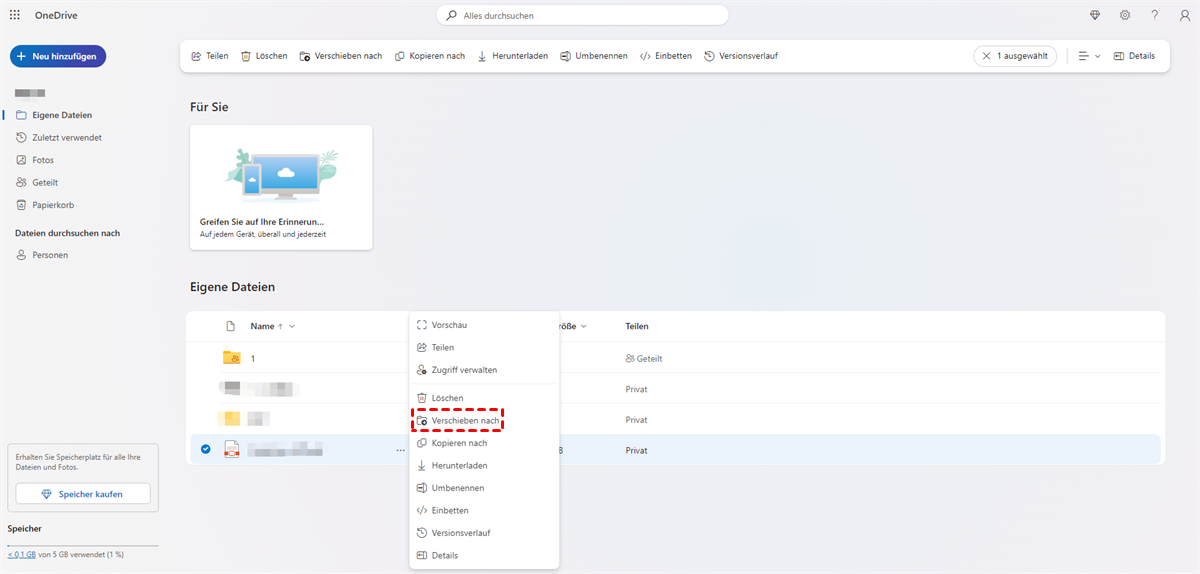
Task: Open the settings gear icon
Action: [x=1125, y=15]
